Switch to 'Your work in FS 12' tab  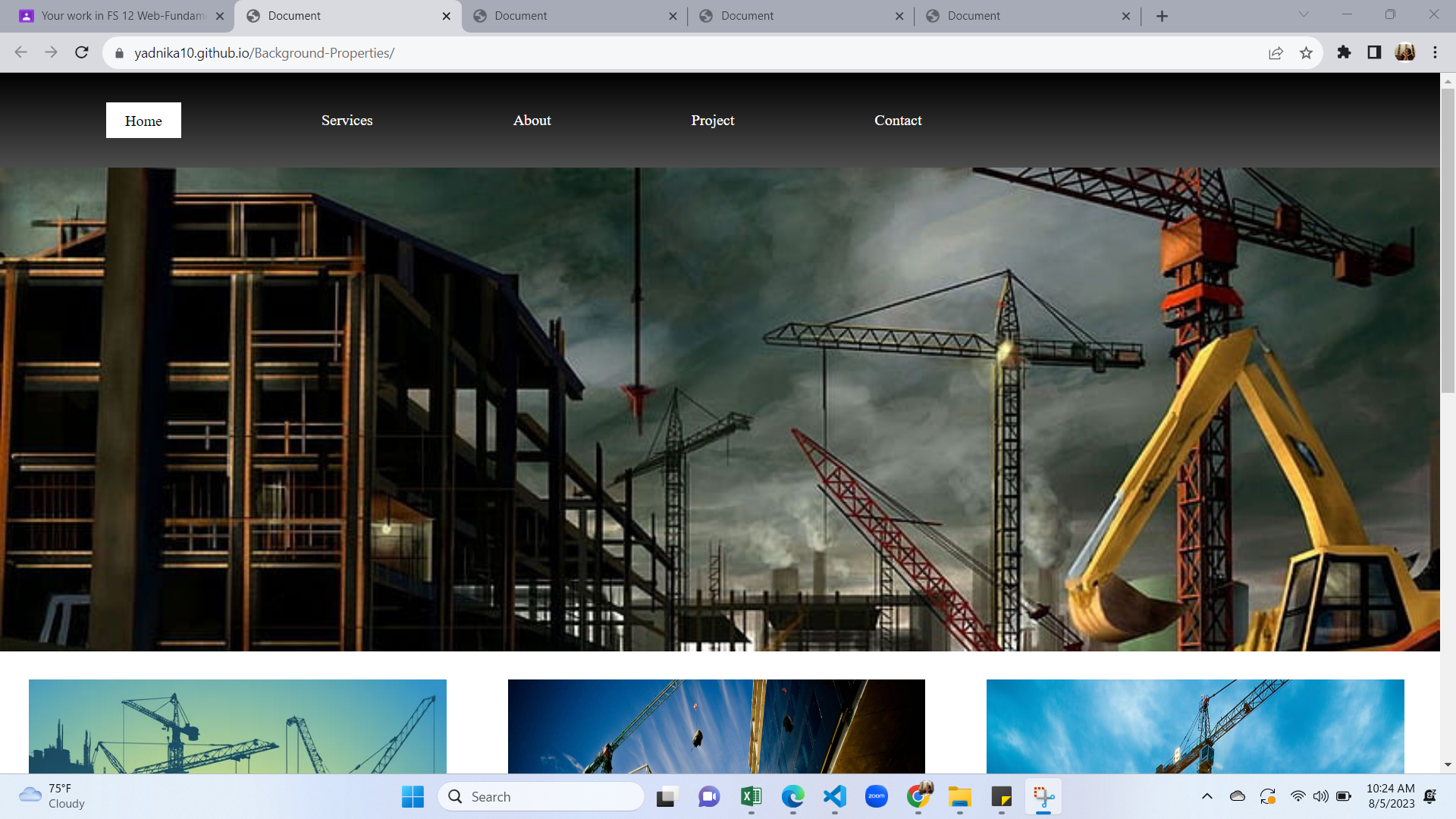(121, 16)
